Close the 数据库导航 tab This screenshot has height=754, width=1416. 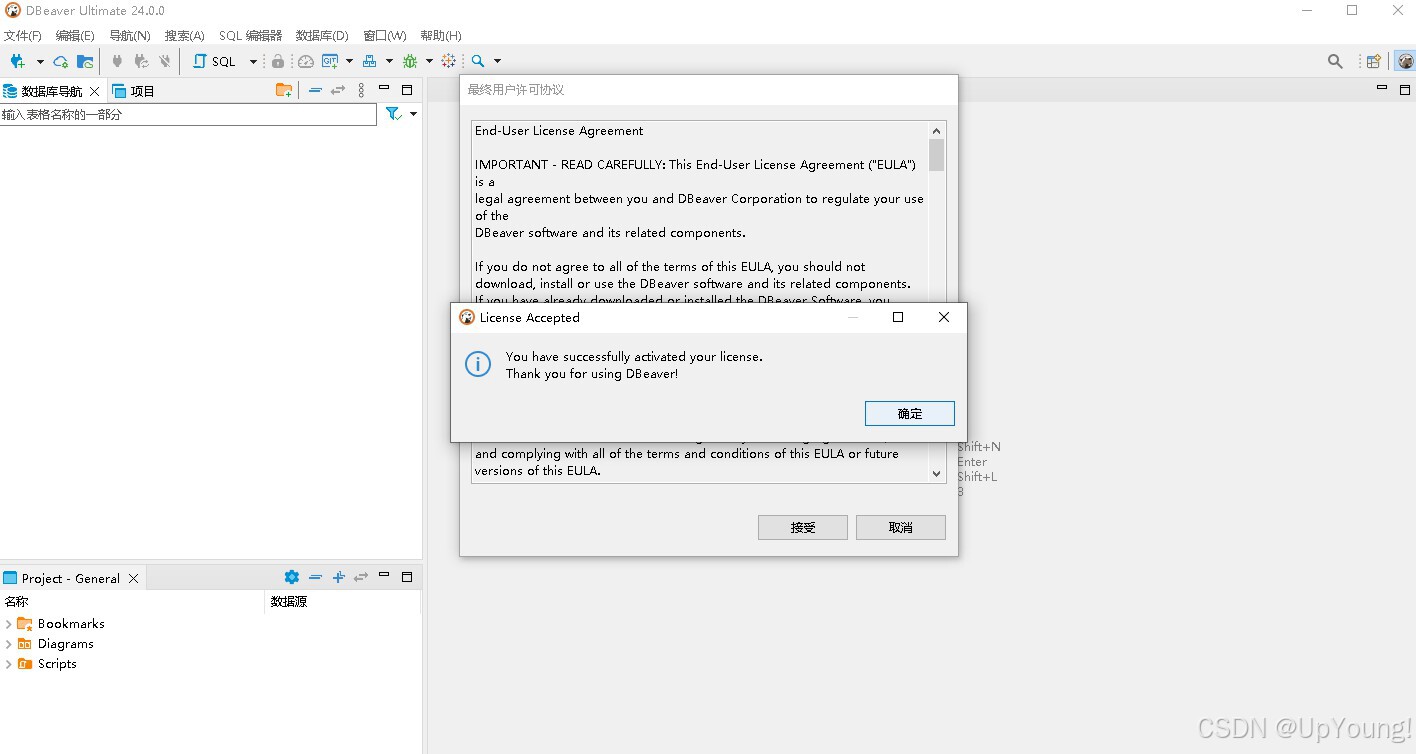(95, 91)
